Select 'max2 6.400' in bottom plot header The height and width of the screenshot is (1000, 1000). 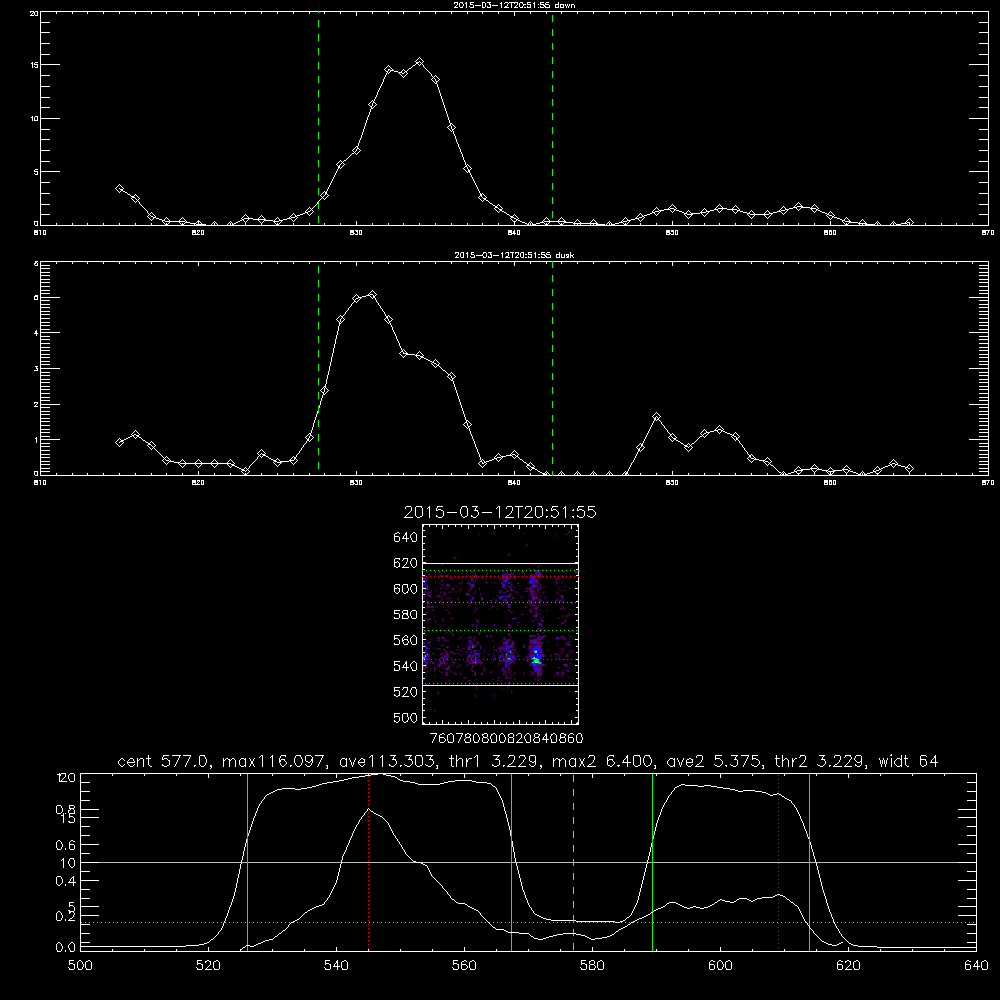coord(602,761)
